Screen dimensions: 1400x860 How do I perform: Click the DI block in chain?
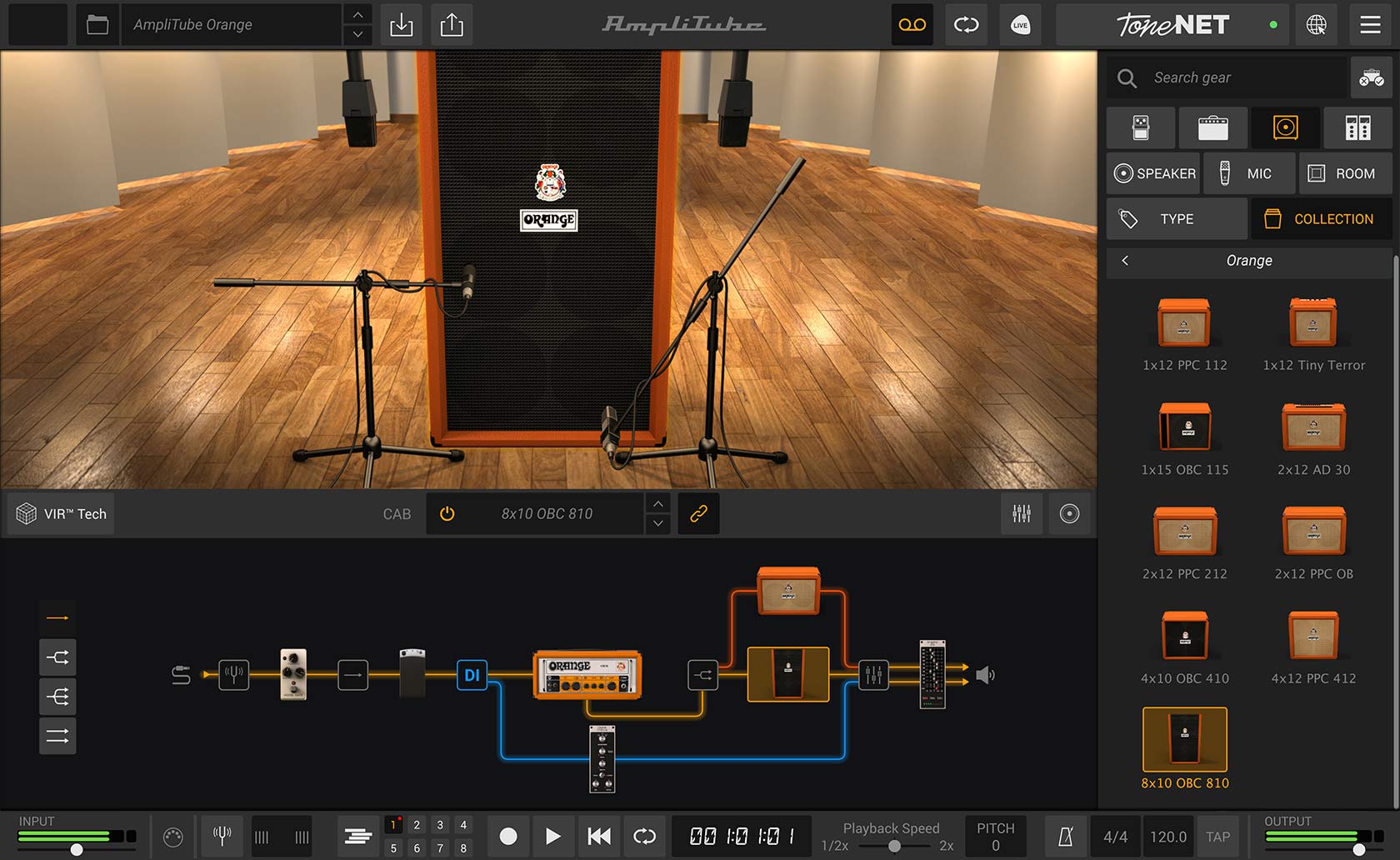(472, 675)
